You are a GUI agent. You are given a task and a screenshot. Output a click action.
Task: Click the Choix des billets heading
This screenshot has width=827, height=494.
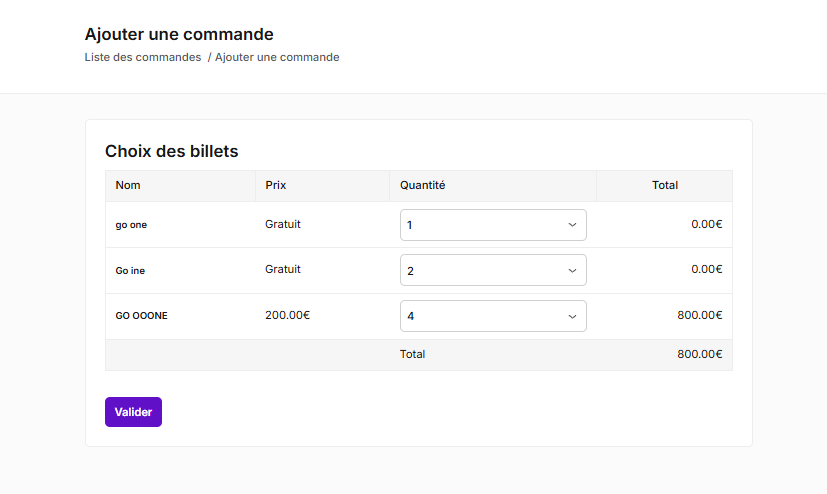pyautogui.click(x=171, y=151)
